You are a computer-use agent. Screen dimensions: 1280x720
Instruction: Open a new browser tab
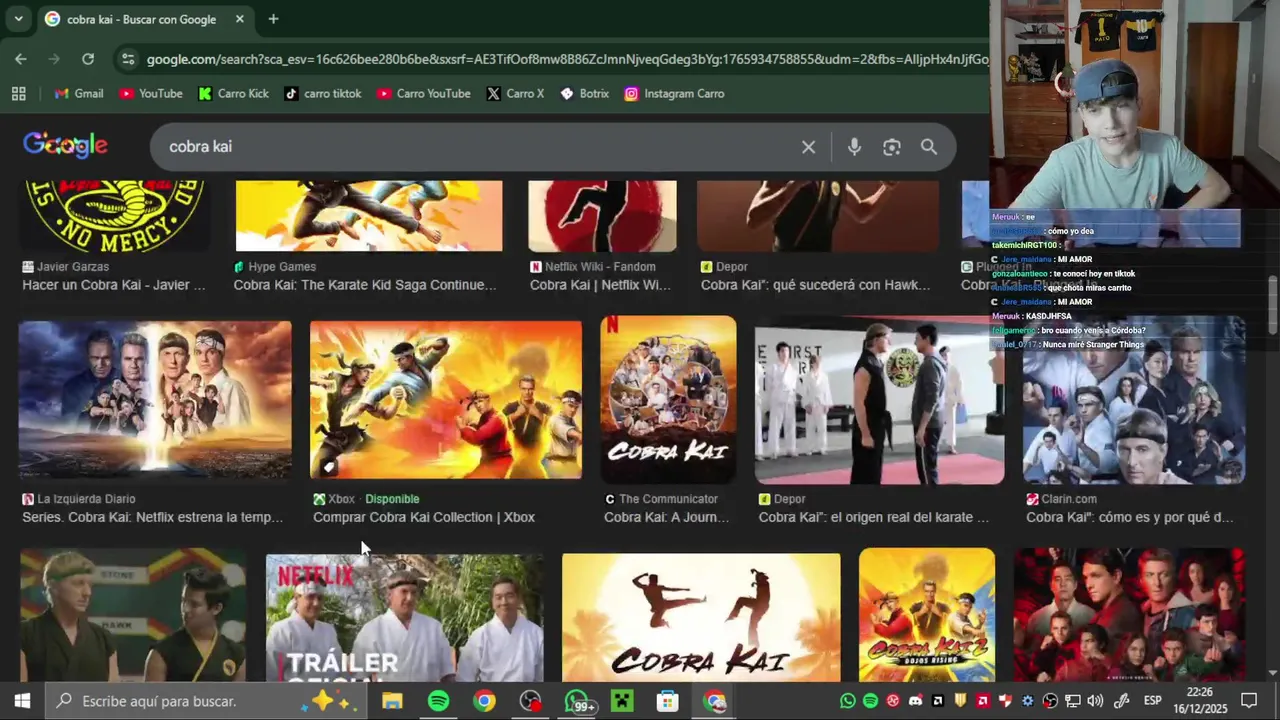pos(273,19)
